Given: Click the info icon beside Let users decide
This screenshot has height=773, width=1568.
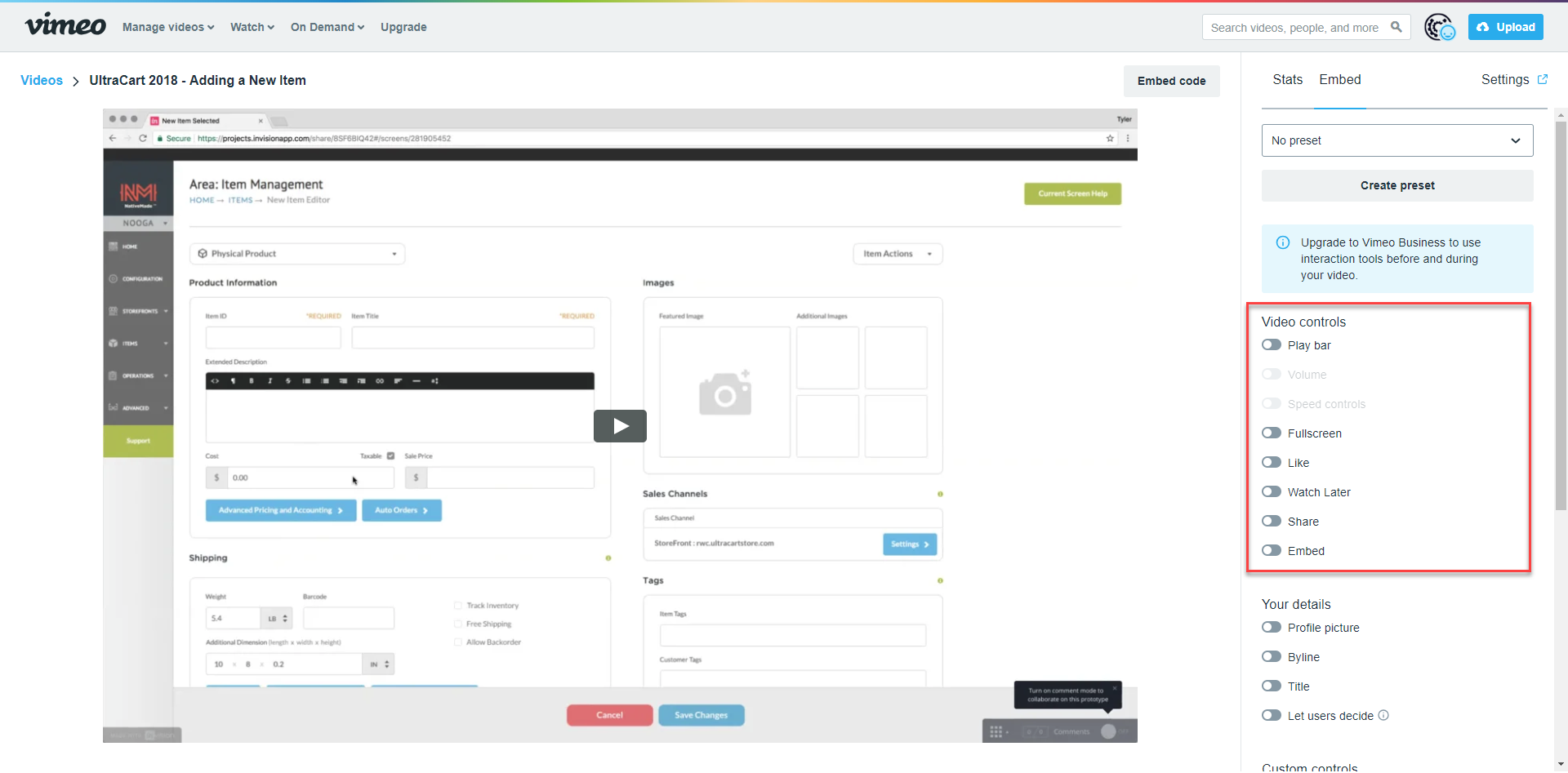Looking at the screenshot, I should pyautogui.click(x=1383, y=715).
